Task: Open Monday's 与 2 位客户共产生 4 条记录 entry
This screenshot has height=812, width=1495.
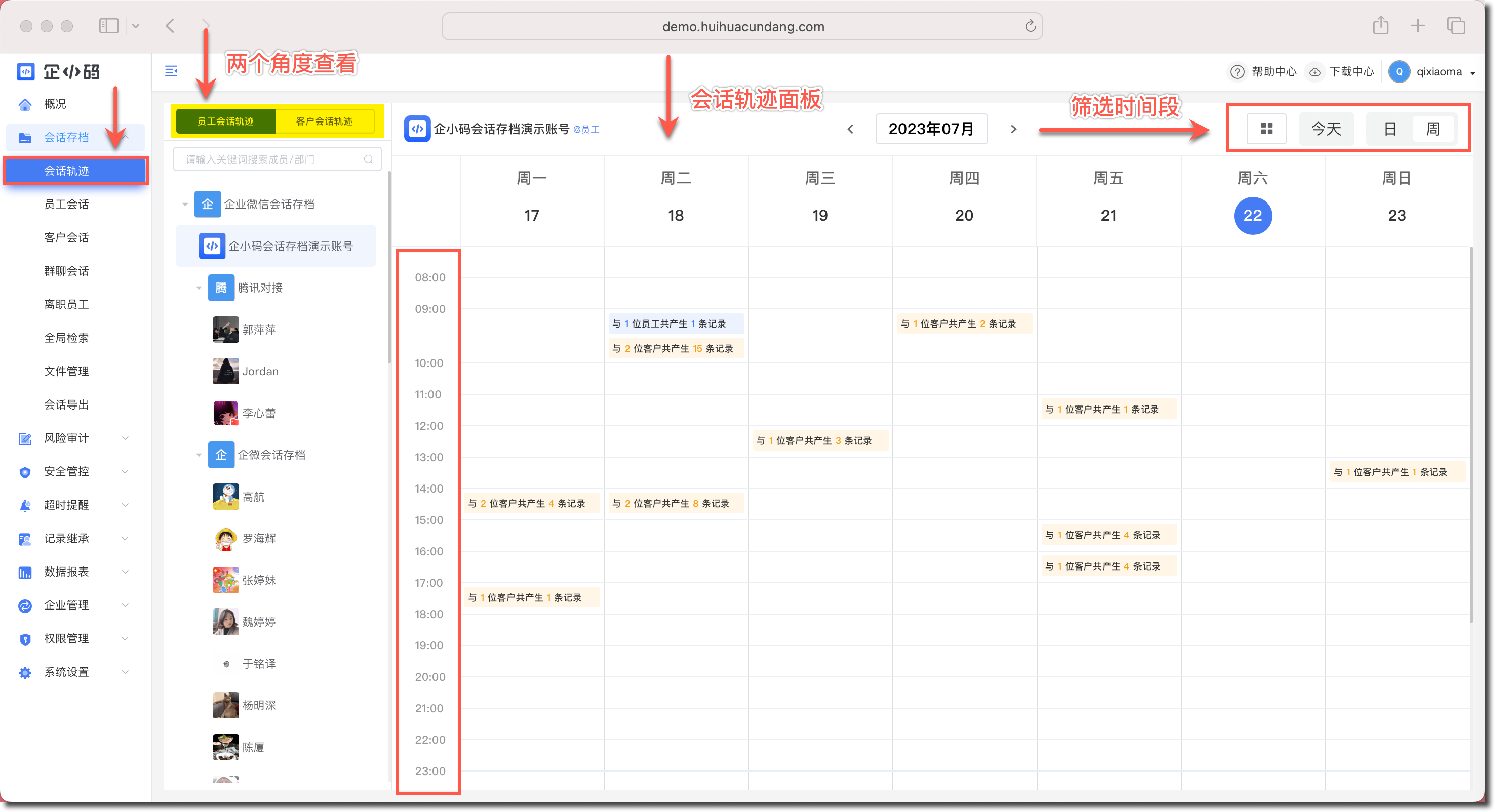Action: coord(532,503)
